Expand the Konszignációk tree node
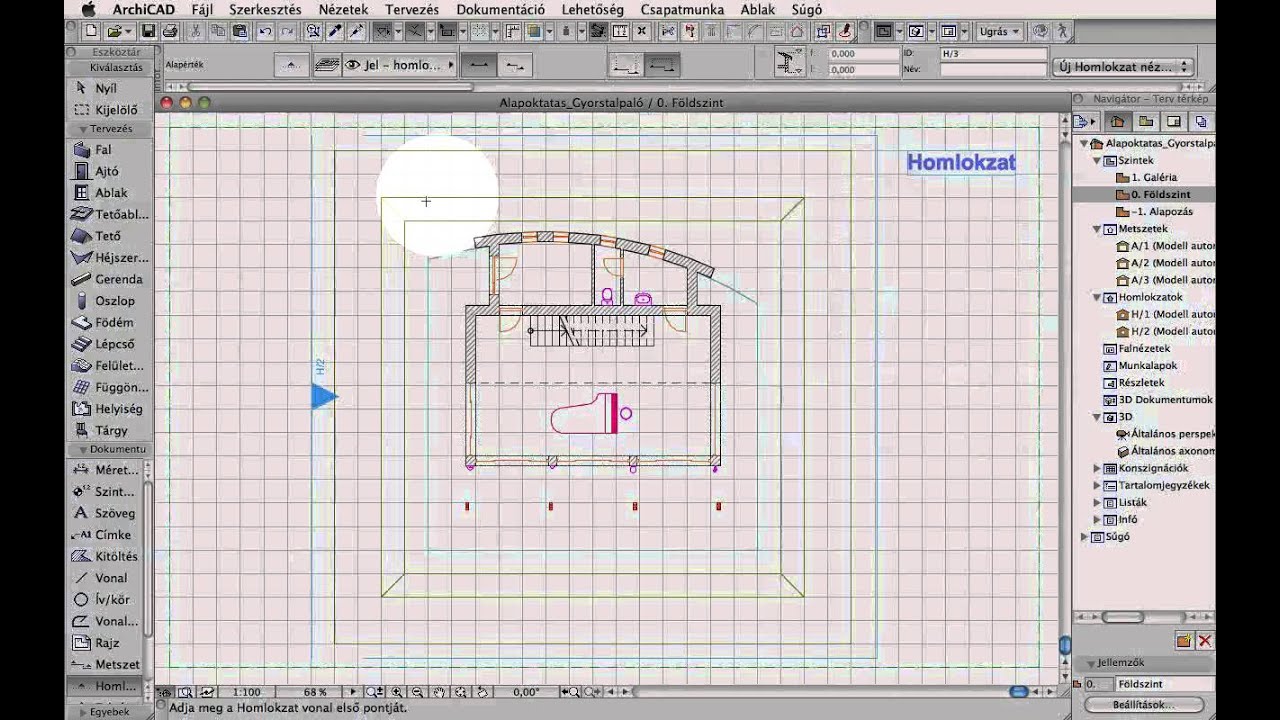The image size is (1280, 720). coord(1097,468)
